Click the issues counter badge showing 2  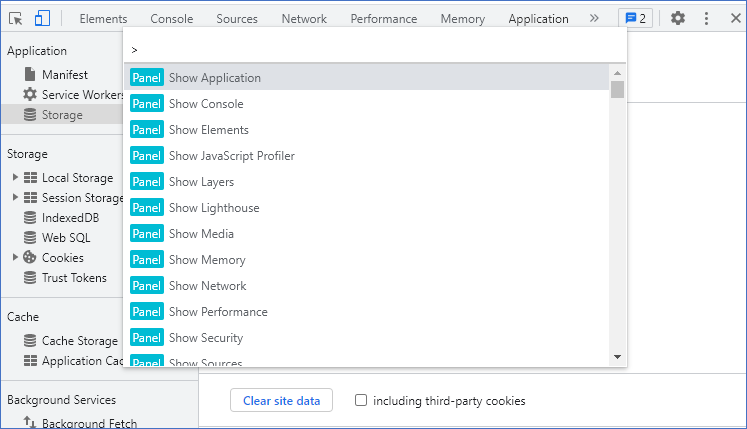pos(635,18)
